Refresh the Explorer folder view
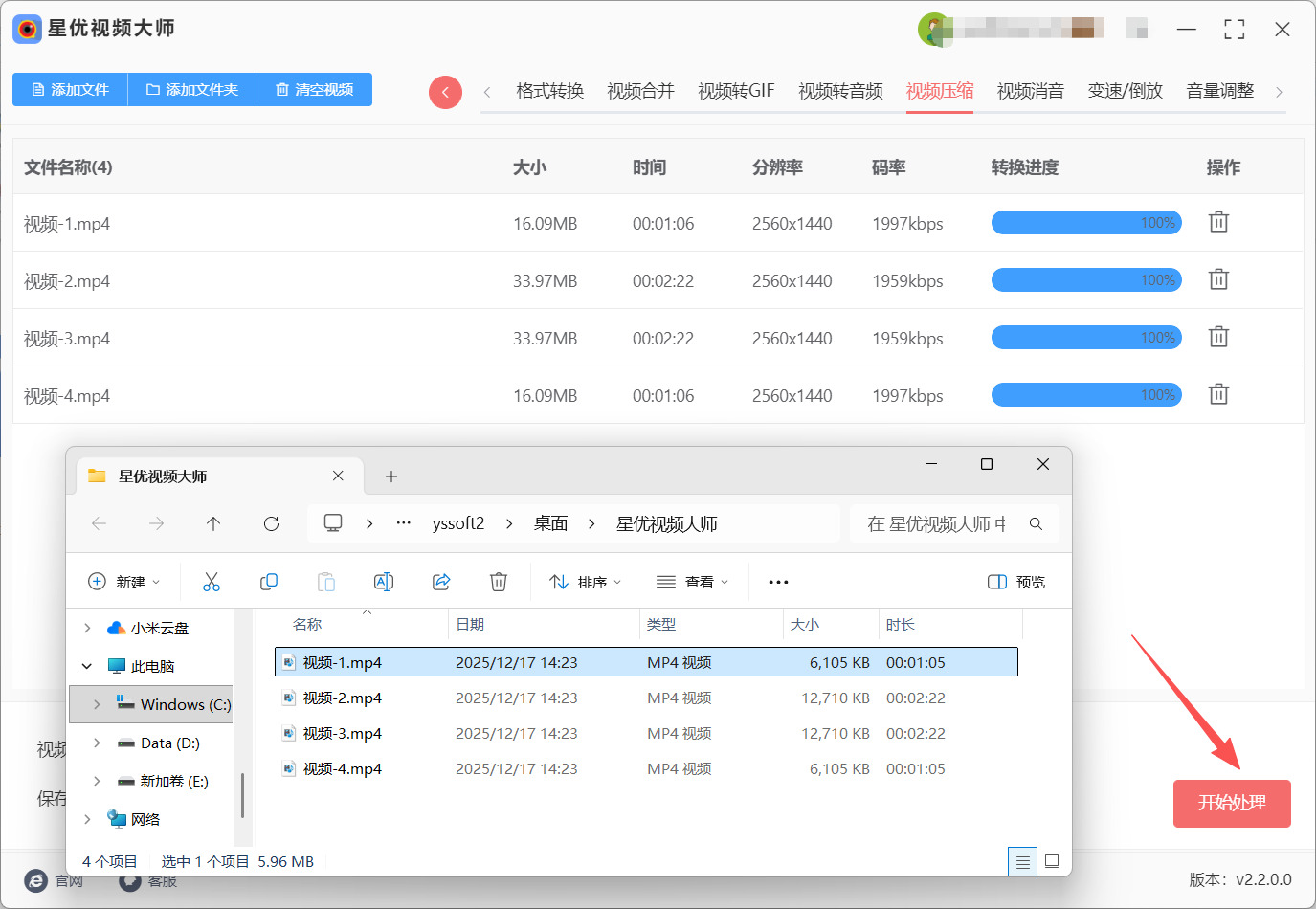The height and width of the screenshot is (909, 1316). [x=271, y=523]
